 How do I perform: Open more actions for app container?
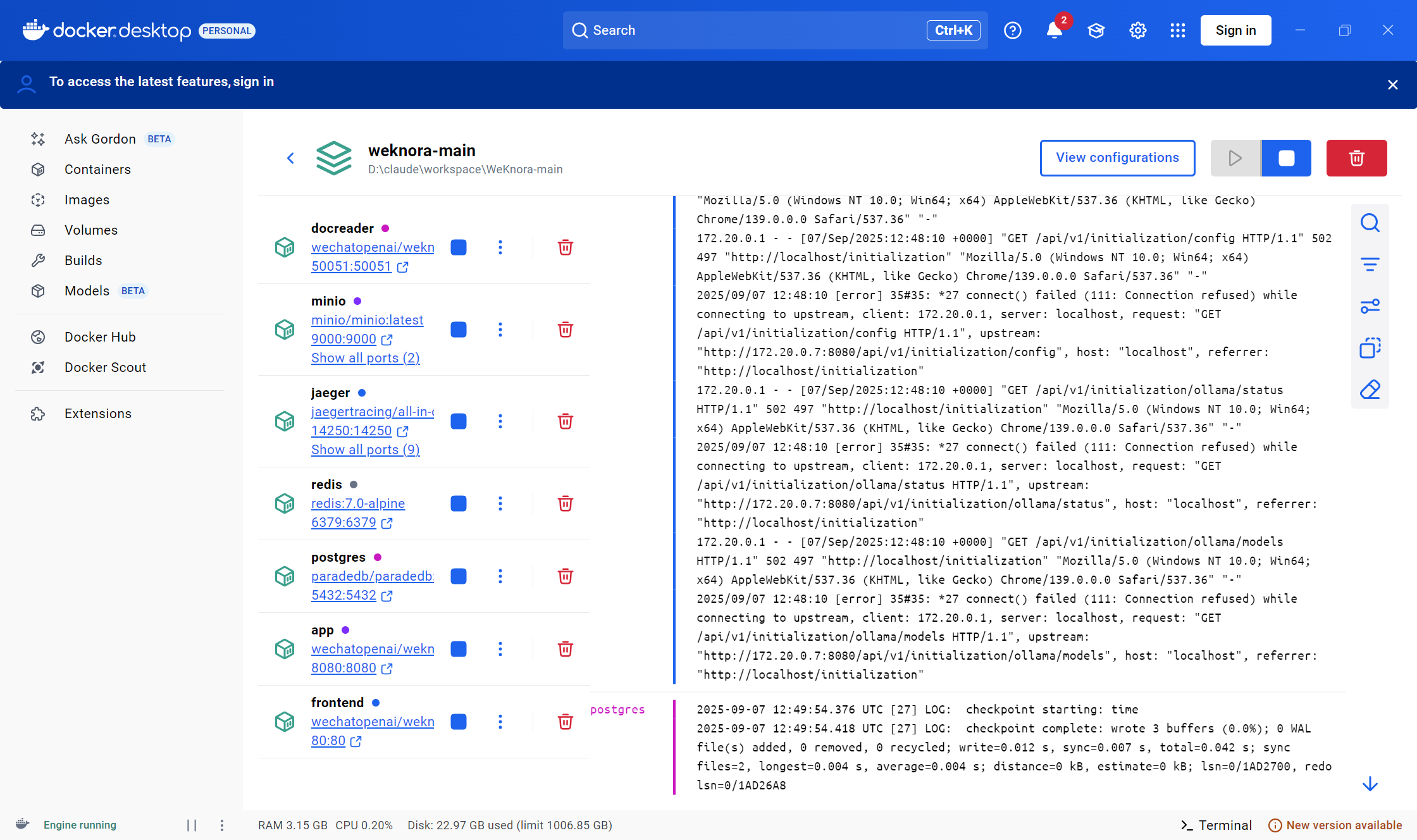500,649
